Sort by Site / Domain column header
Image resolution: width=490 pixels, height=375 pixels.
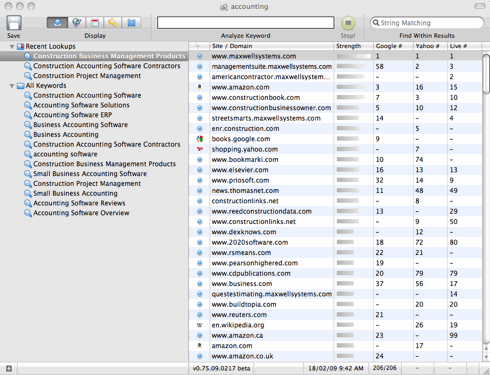[271, 46]
